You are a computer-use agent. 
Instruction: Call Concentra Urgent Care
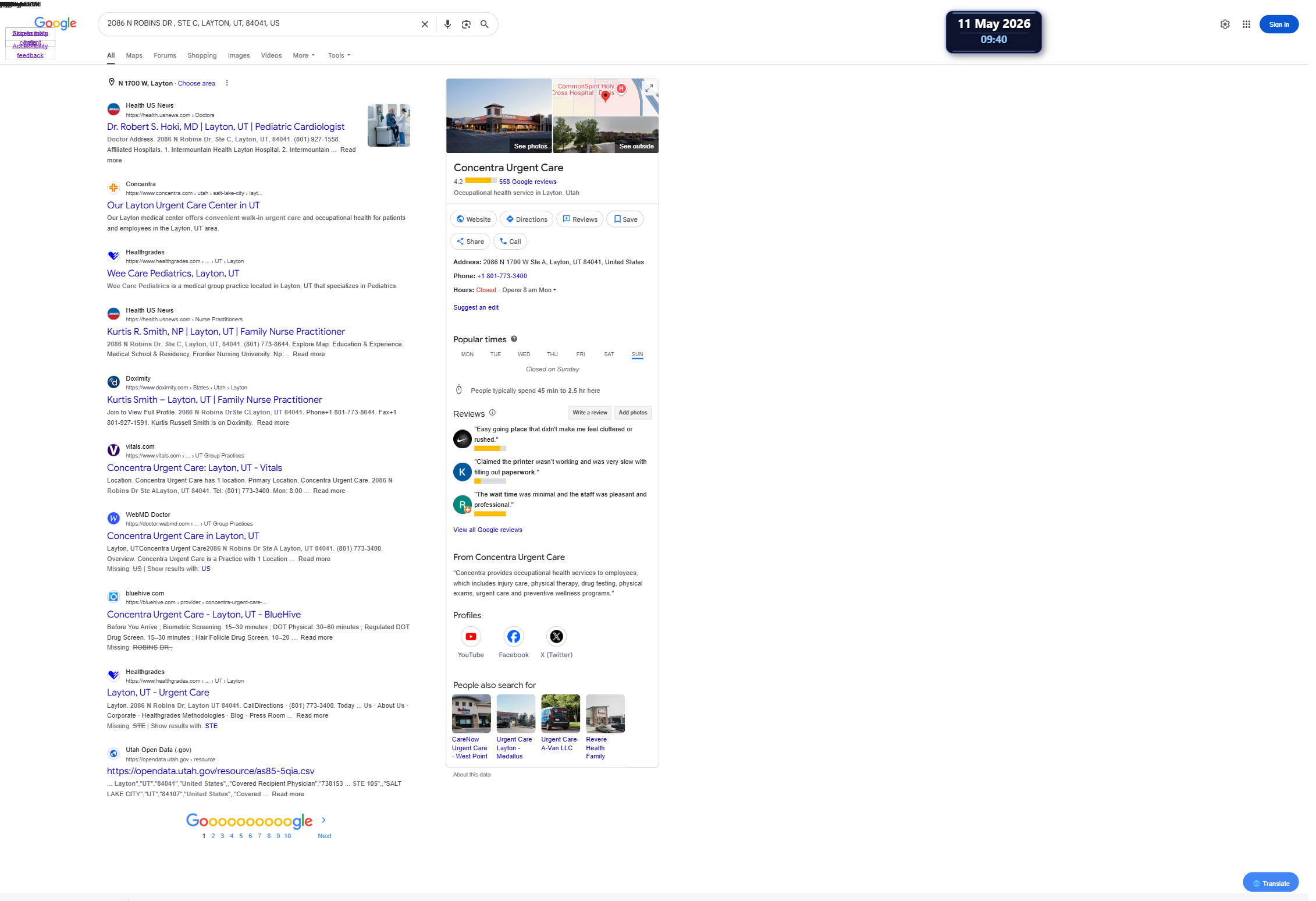point(510,242)
